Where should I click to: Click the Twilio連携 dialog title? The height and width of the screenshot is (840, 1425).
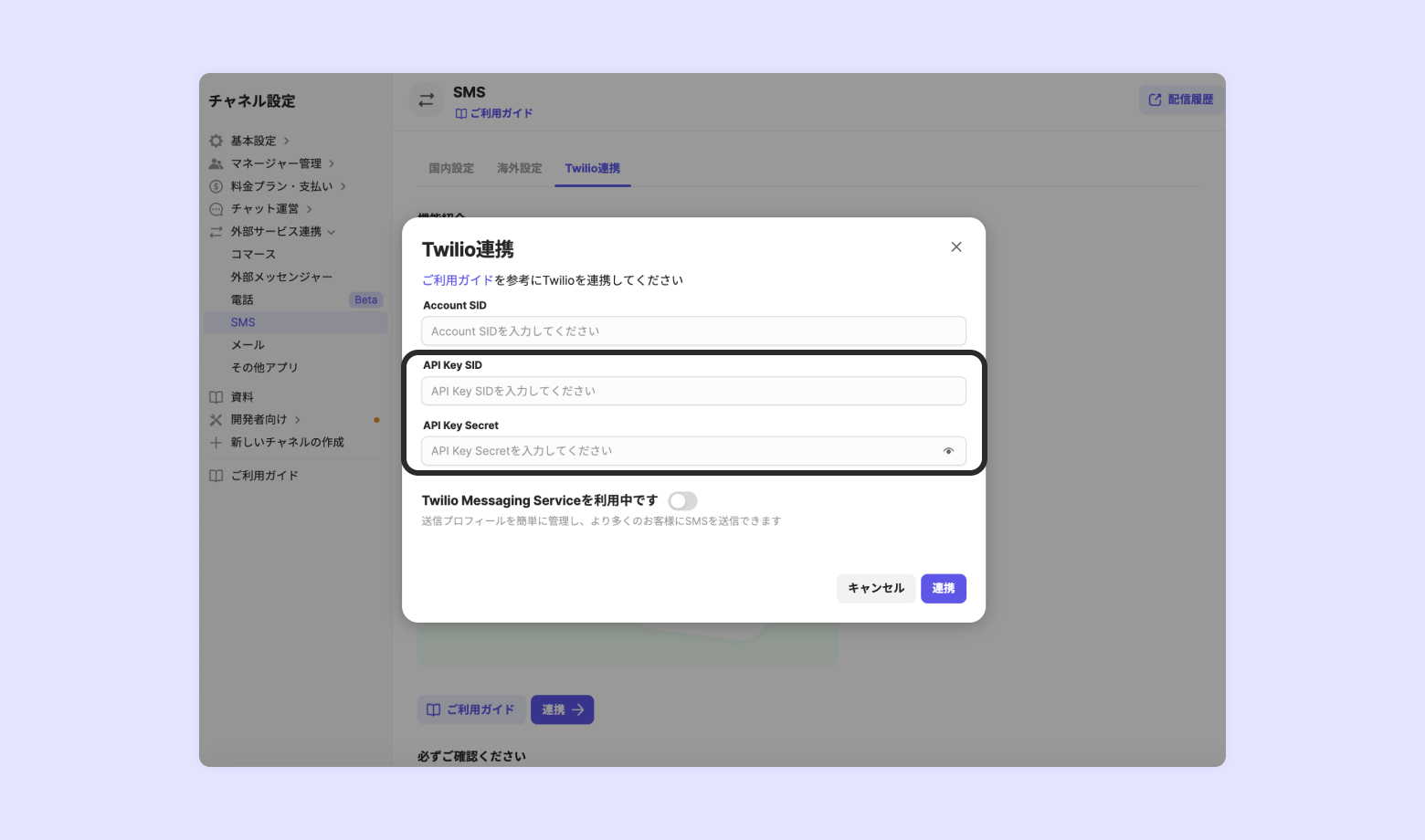point(468,249)
